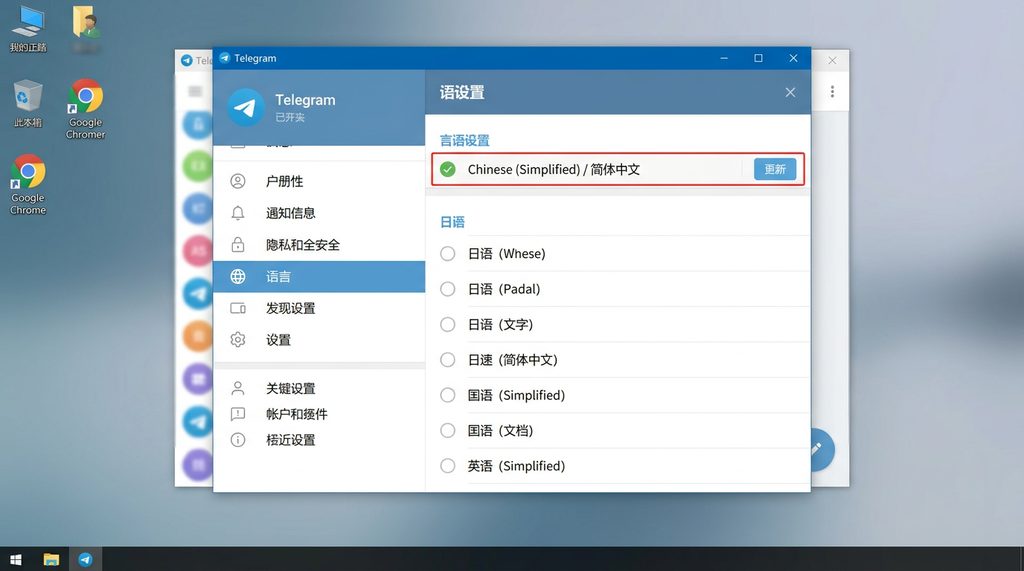This screenshot has width=1024, height=571.
Task: Open the Windows Start menu
Action: (x=16, y=559)
